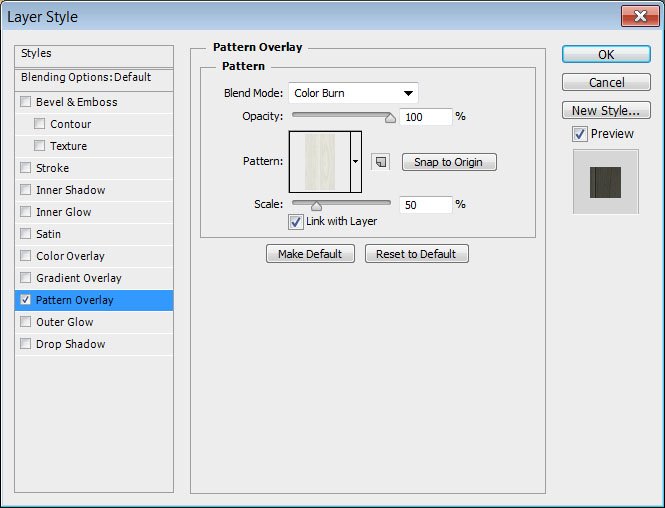Toggle the Link with Layer checkbox

pyautogui.click(x=296, y=221)
